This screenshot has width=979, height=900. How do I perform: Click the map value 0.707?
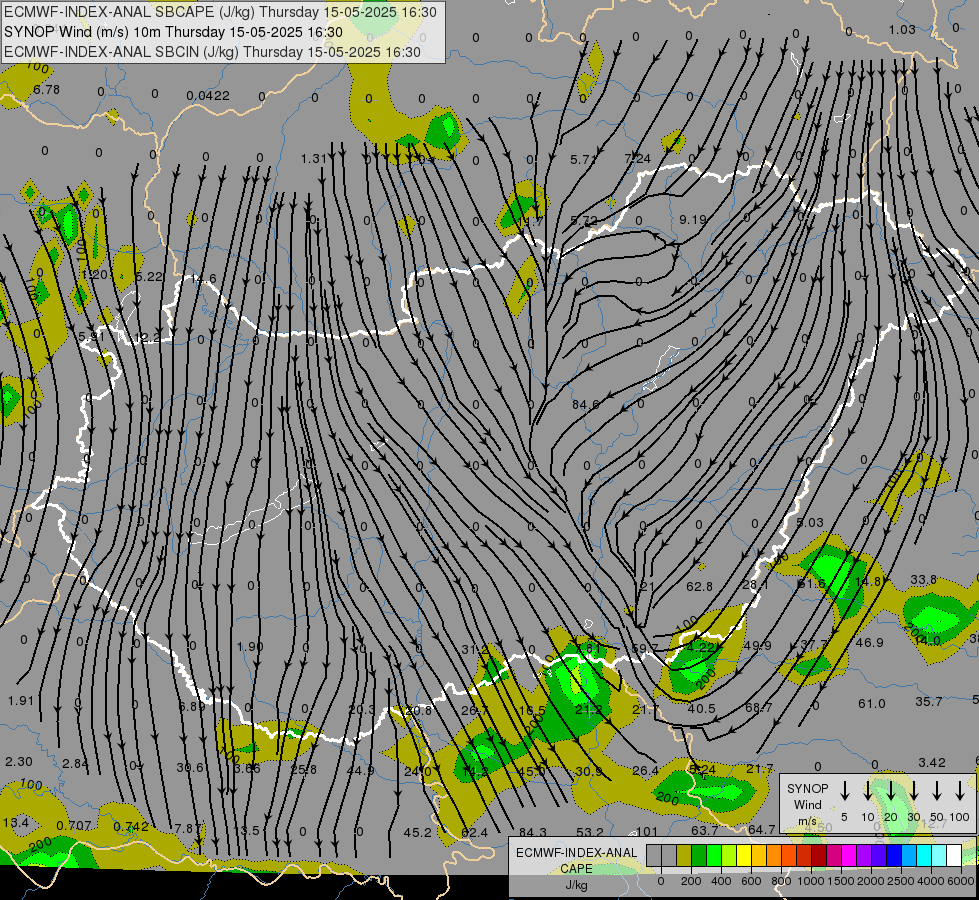74,826
